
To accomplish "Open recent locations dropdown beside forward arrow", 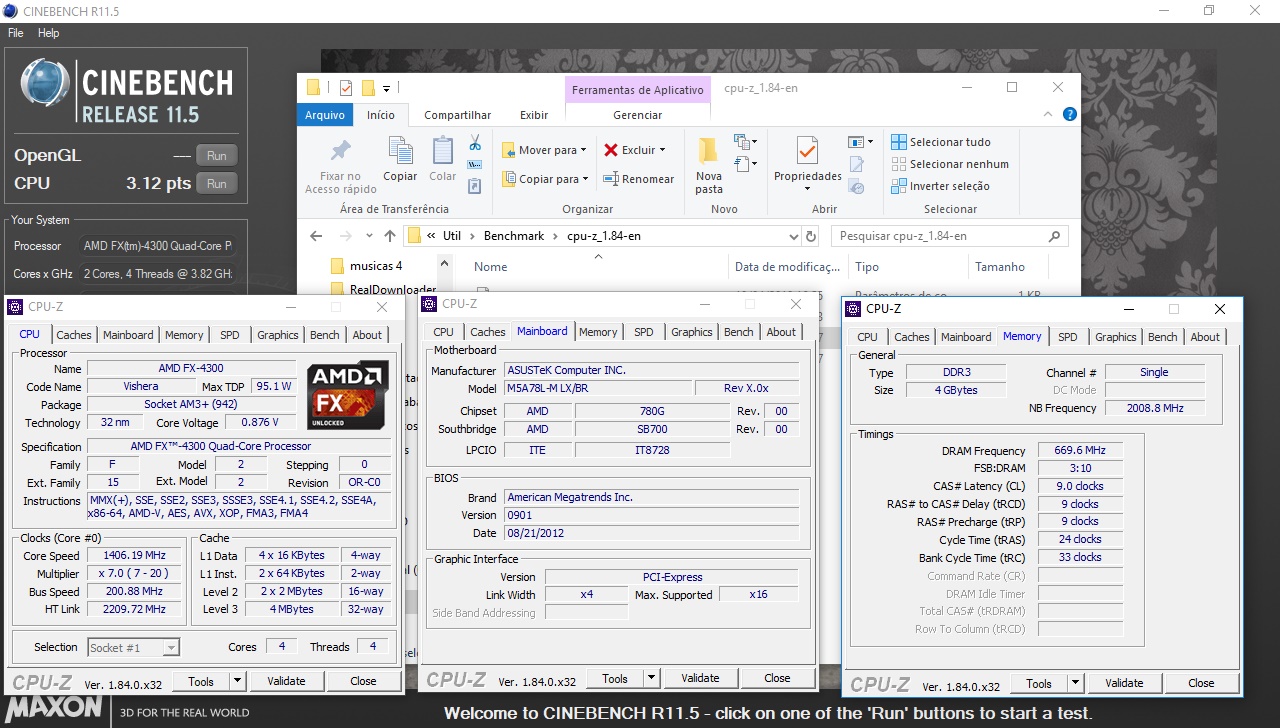I will pyautogui.click(x=369, y=237).
